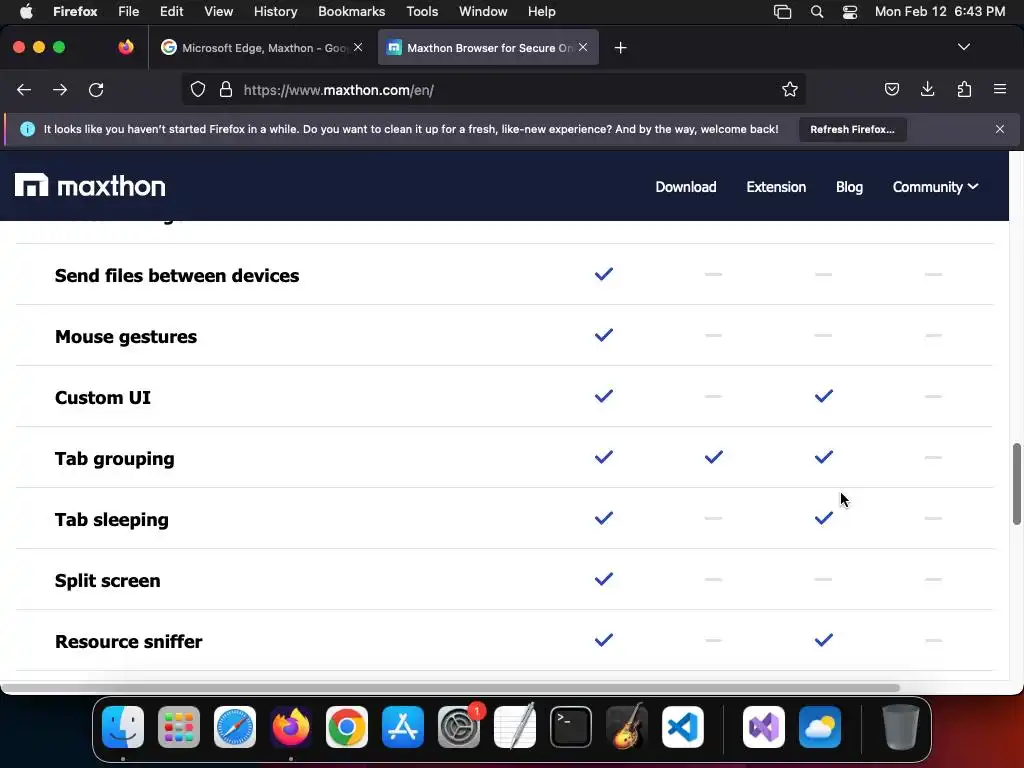Open Firefox application hamburger menu

tap(999, 89)
